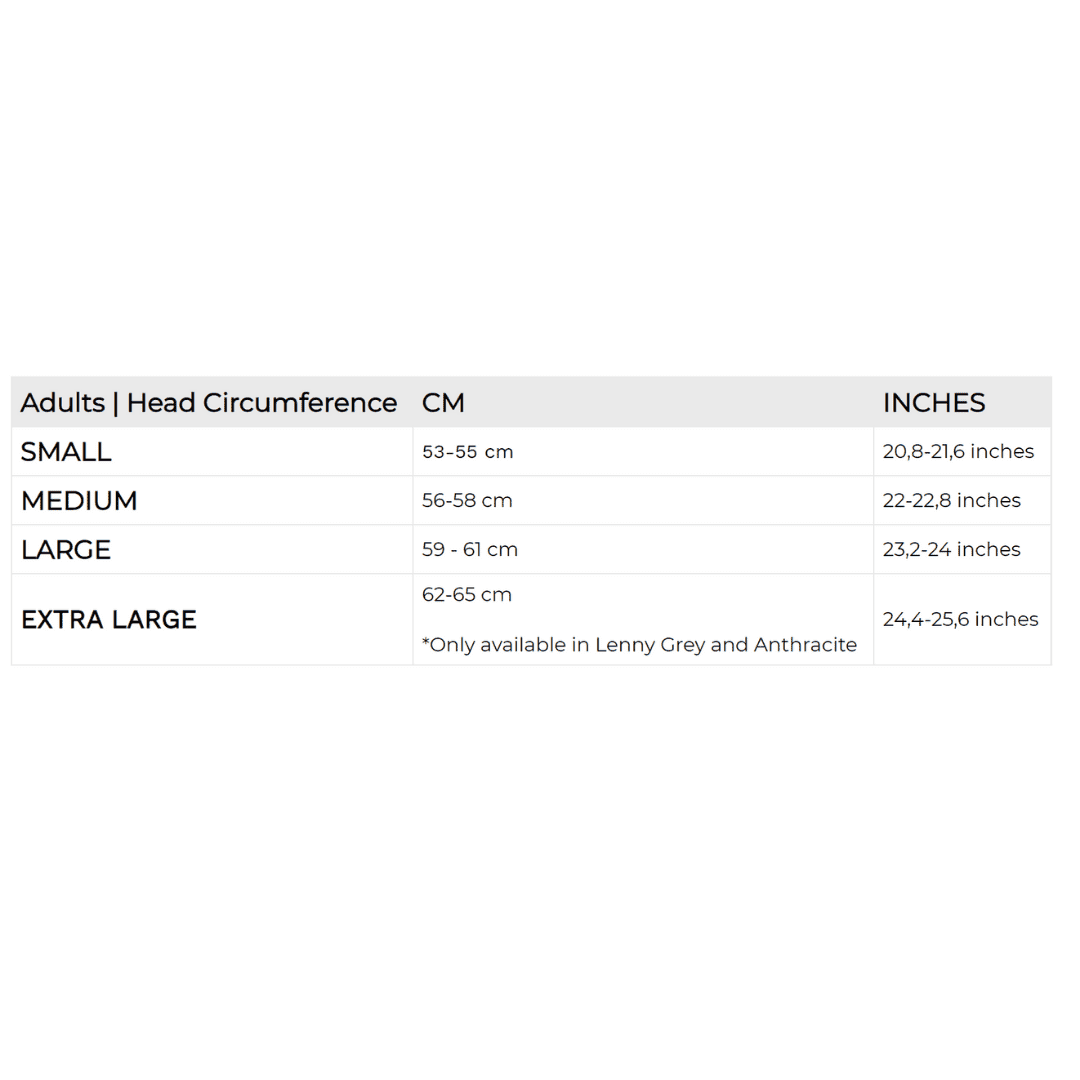This screenshot has width=1080, height=1080.
Task: Select the CM column header
Action: click(443, 403)
